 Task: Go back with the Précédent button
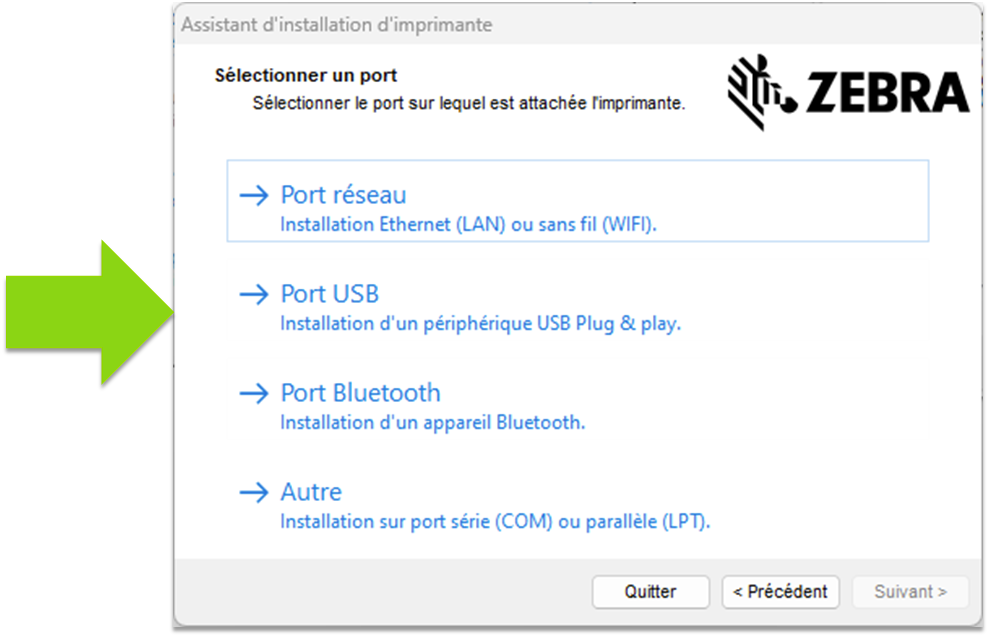[780, 592]
